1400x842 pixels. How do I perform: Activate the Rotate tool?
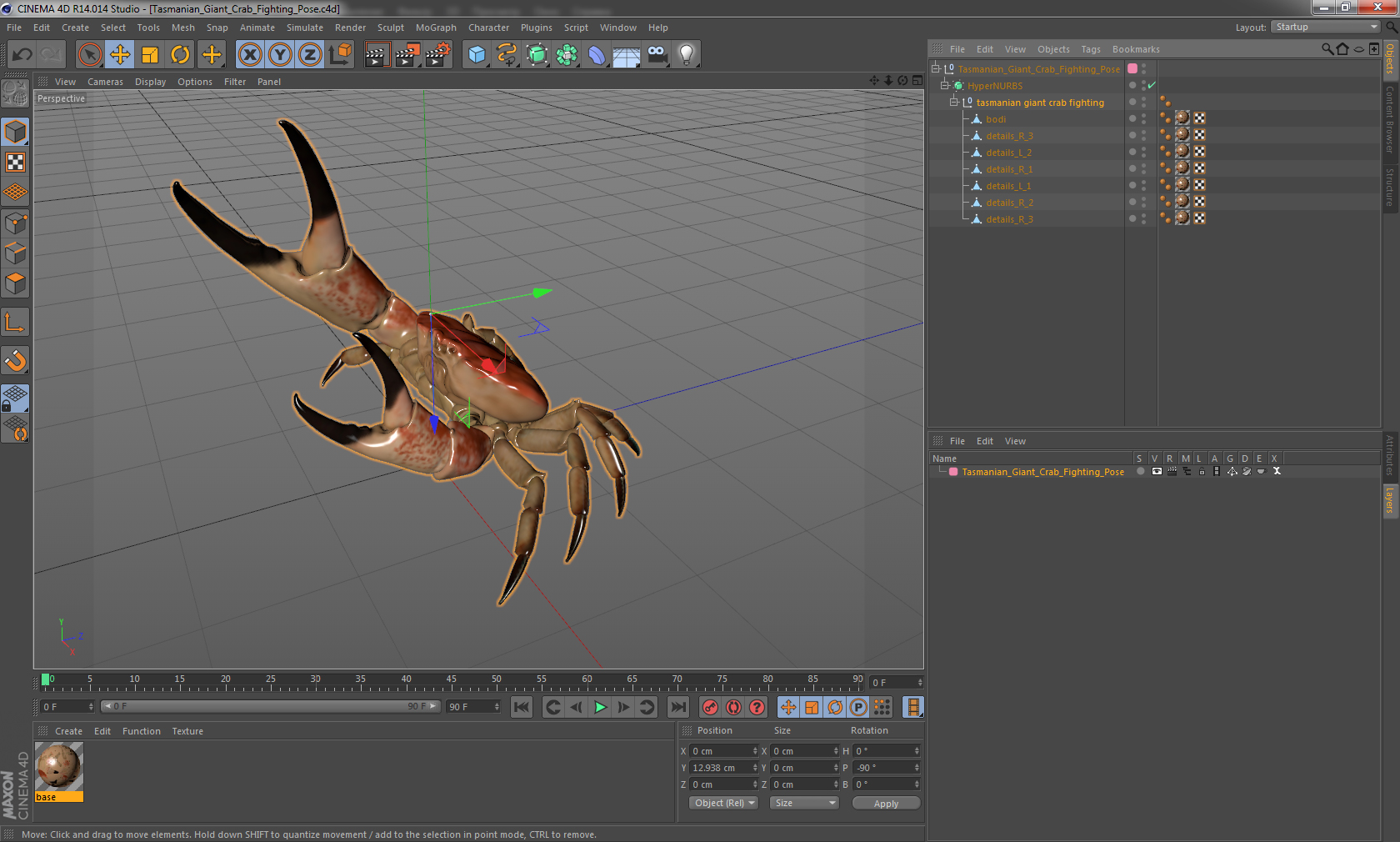180,55
